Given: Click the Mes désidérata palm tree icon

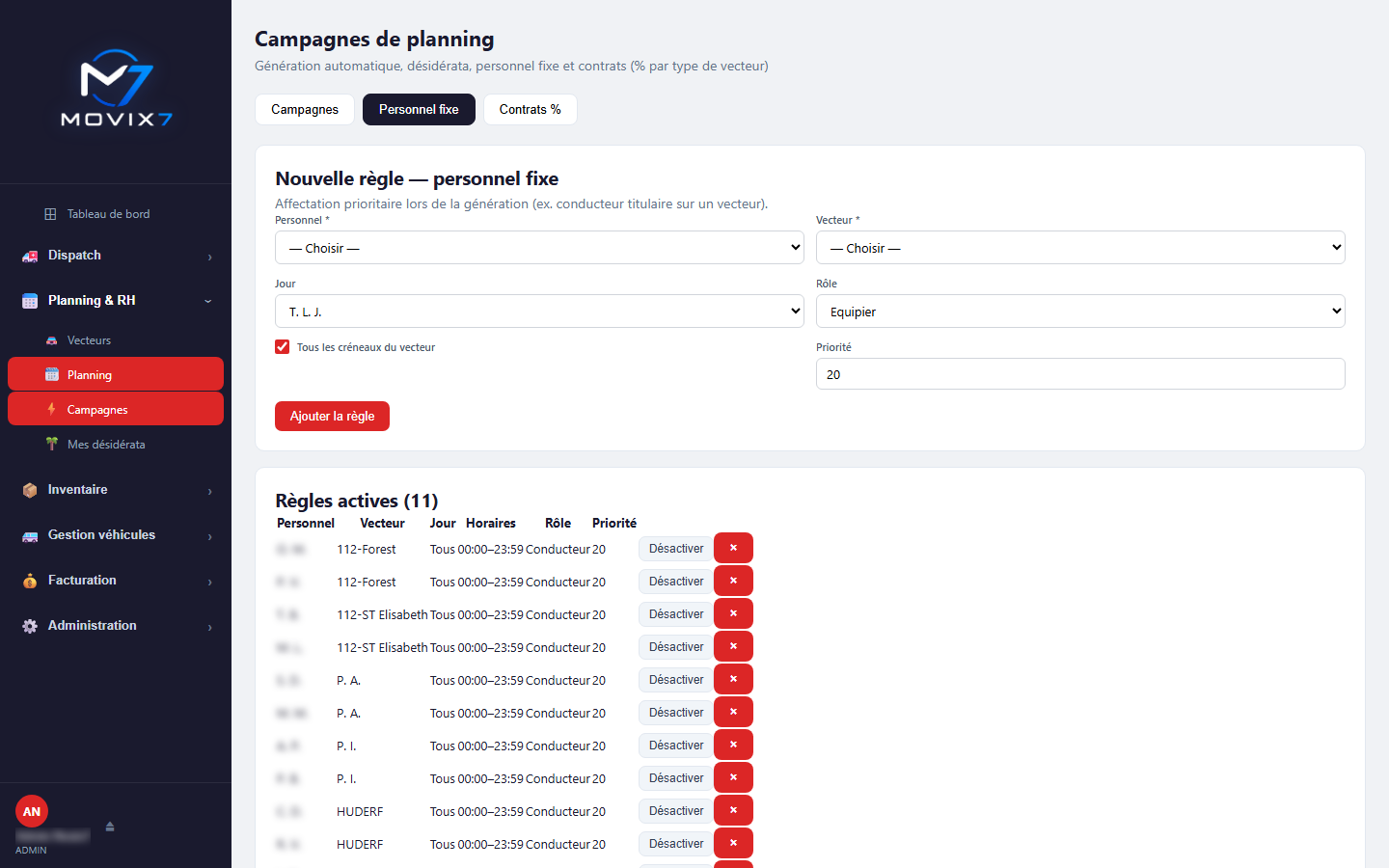Looking at the screenshot, I should pos(52,445).
